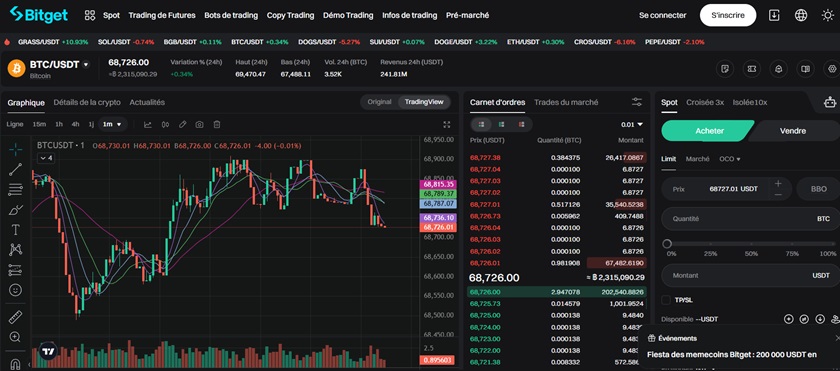Change the candlestick chart type icon
This screenshot has width=840, height=371.
[165, 124]
